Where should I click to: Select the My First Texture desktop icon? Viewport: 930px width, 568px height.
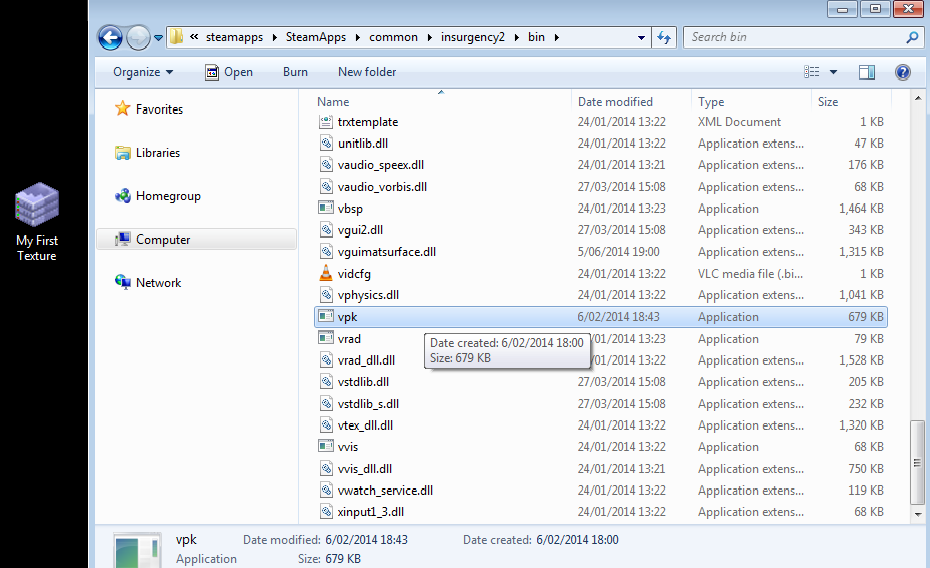click(37, 222)
